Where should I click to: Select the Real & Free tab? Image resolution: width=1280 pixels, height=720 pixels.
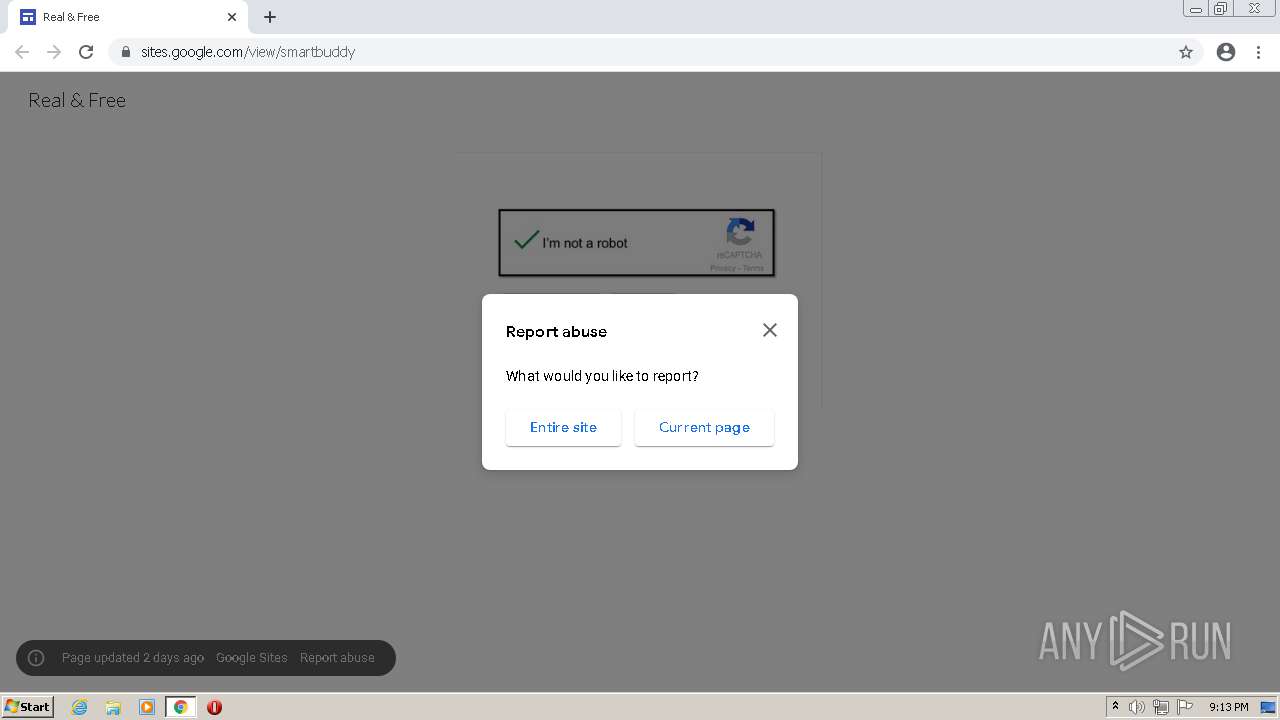click(128, 17)
